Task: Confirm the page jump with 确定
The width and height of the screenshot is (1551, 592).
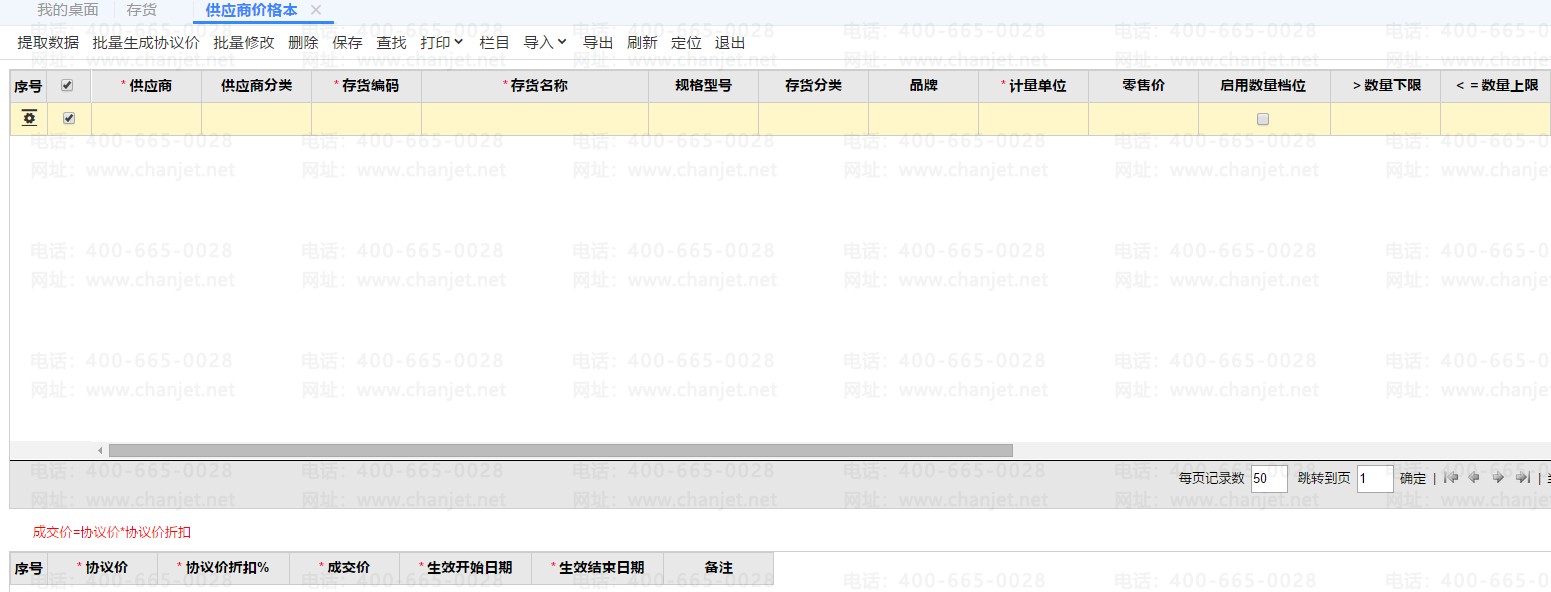Action: tap(1412, 479)
